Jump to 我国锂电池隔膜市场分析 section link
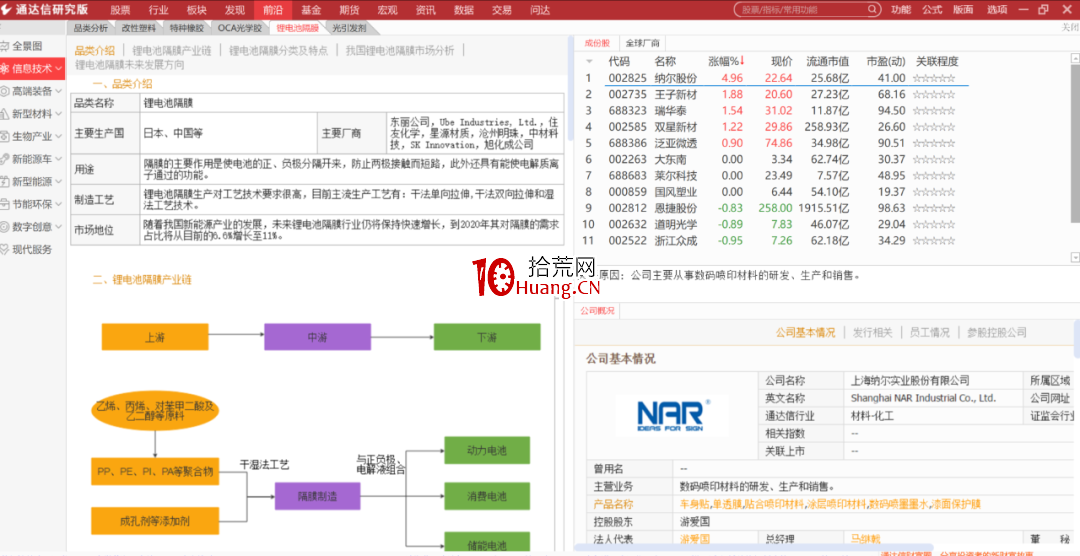1080x556 pixels. point(400,50)
